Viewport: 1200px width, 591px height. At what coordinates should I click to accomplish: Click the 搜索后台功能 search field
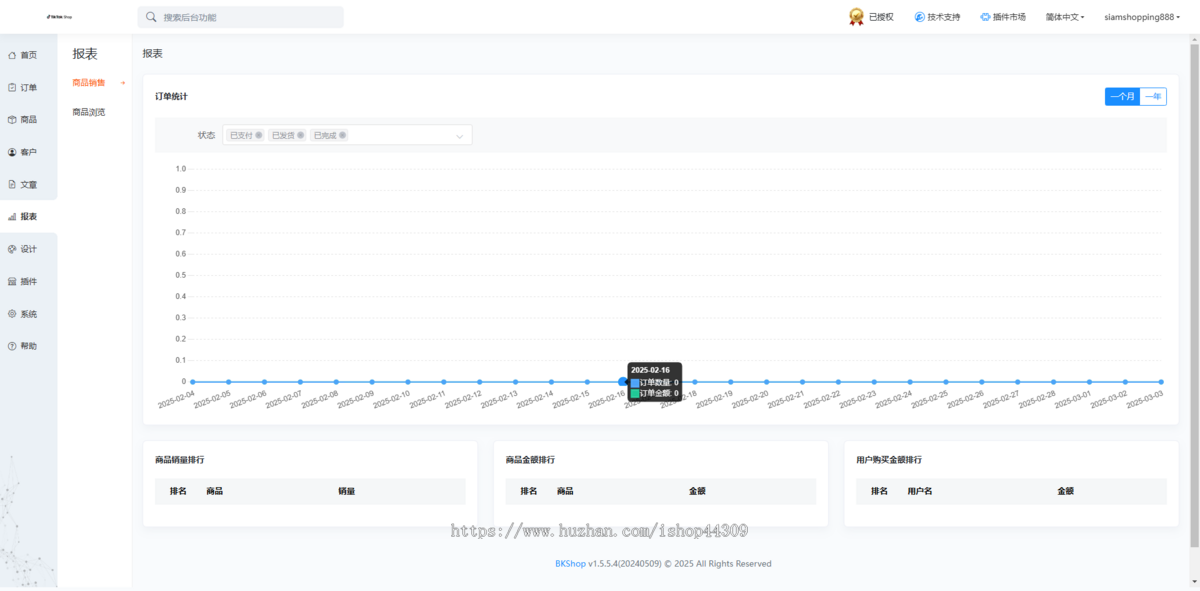click(240, 17)
